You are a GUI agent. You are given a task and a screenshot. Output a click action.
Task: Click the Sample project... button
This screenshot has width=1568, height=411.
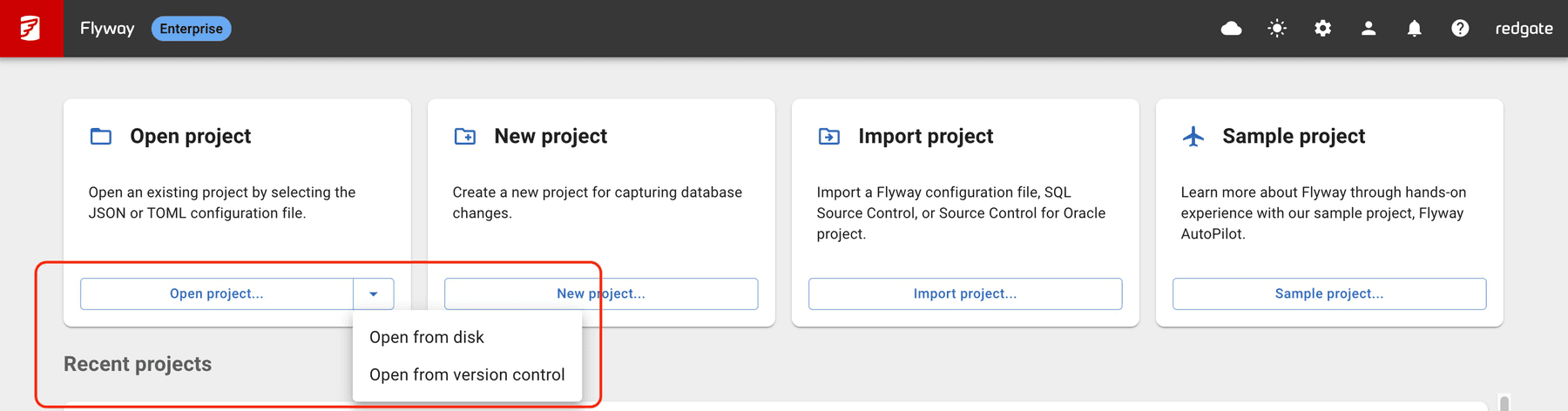tap(1329, 294)
